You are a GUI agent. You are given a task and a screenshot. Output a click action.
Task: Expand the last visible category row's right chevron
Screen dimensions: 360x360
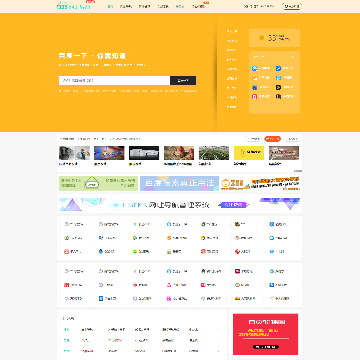(x=219, y=351)
